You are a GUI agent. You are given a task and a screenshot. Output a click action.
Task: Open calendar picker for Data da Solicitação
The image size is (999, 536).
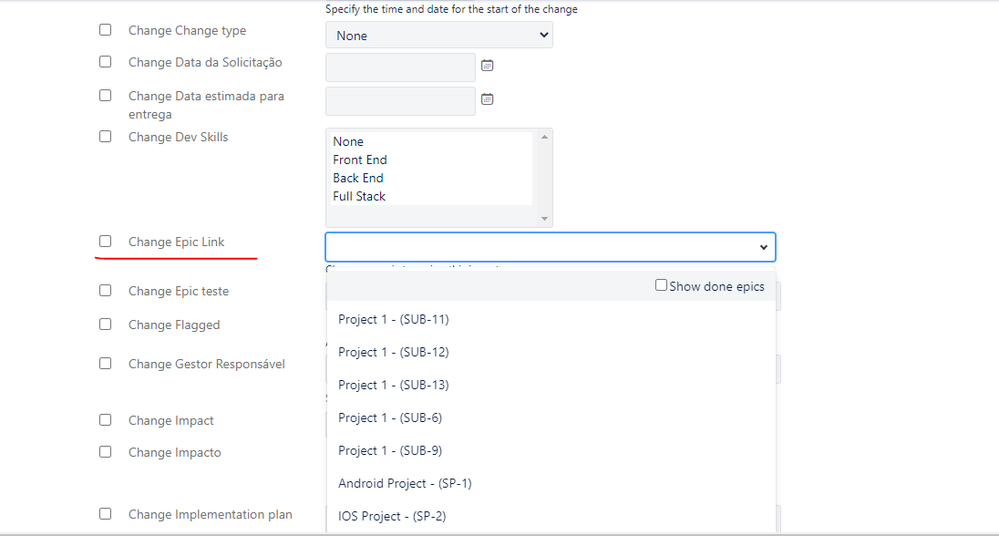[x=487, y=66]
